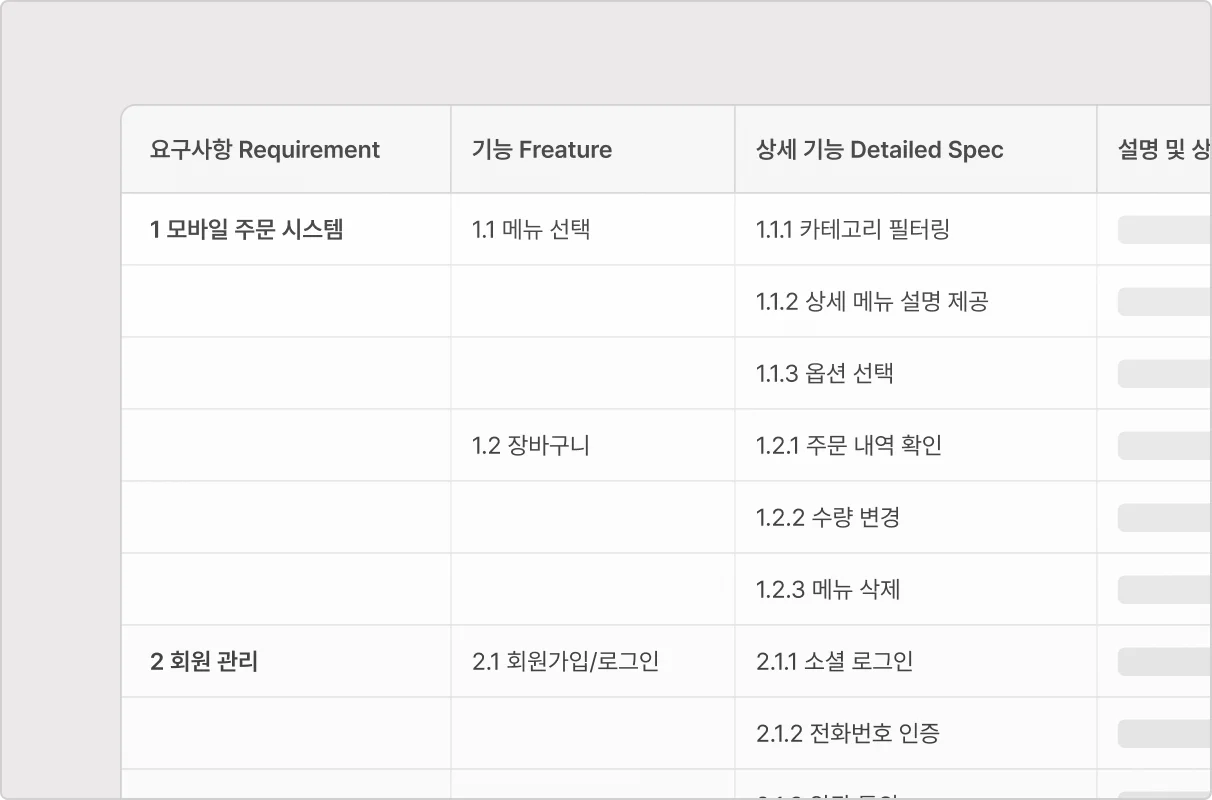1212x800 pixels.
Task: Click the 1.2.3 메뉴 삭제 cell
Action: coord(828,590)
